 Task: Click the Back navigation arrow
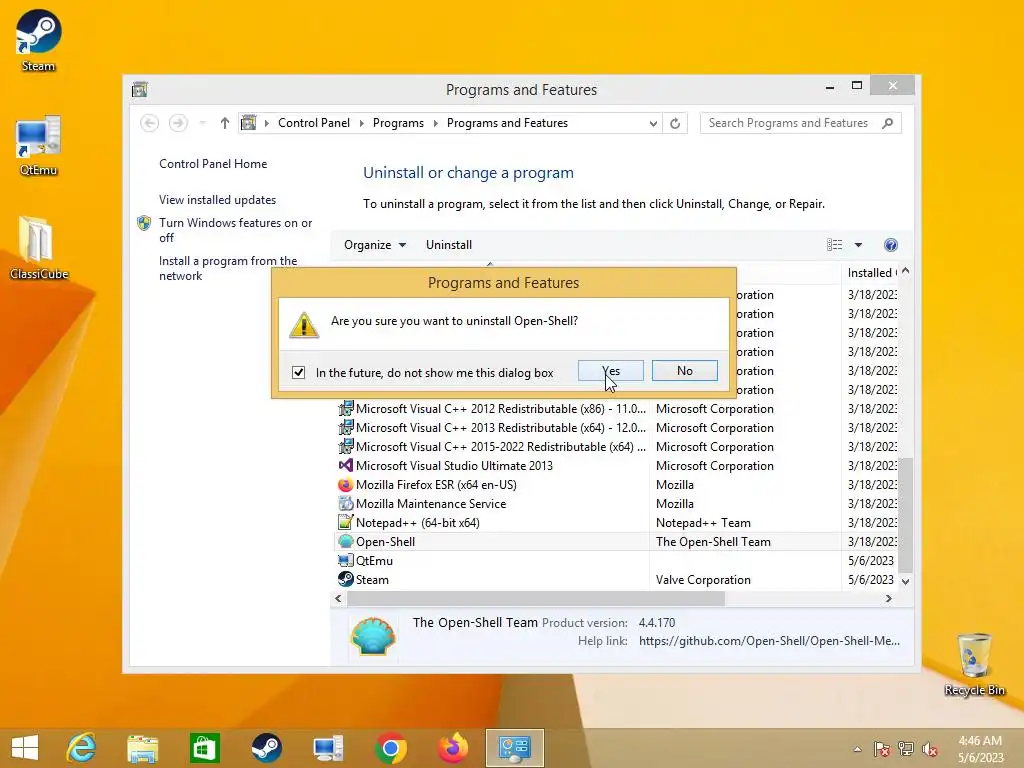(x=150, y=123)
